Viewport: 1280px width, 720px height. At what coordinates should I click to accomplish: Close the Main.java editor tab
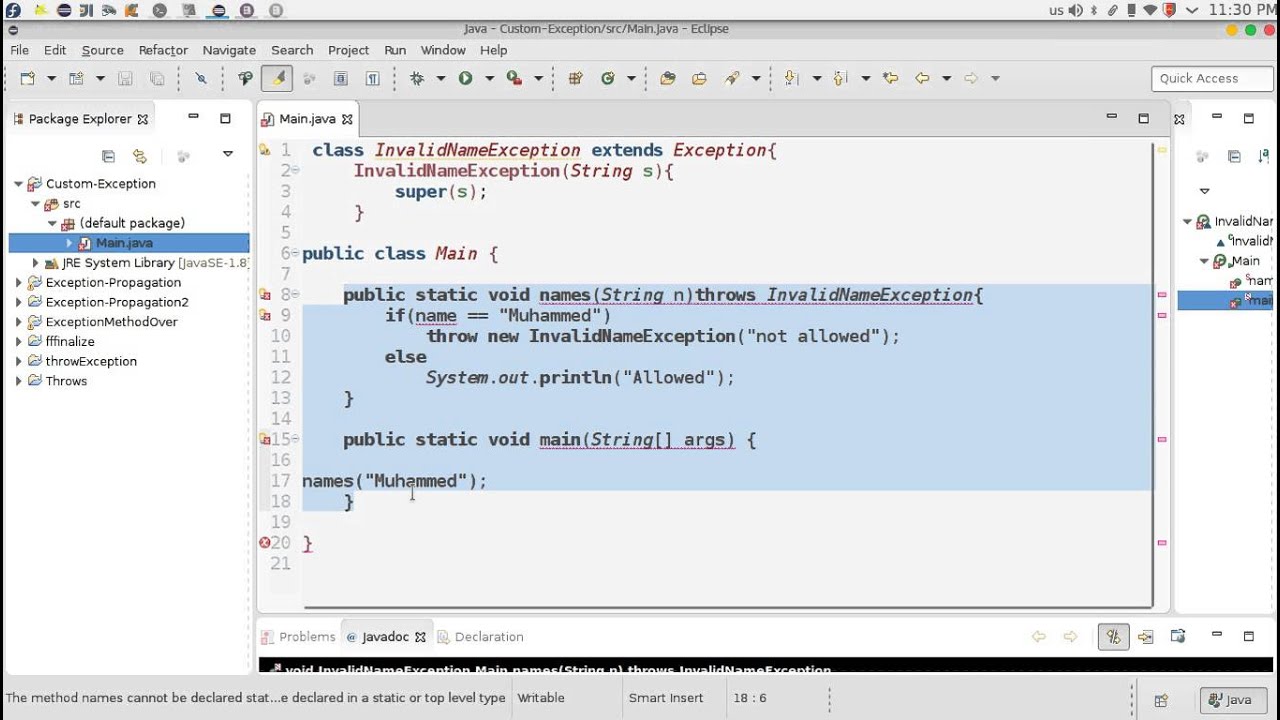coord(347,119)
